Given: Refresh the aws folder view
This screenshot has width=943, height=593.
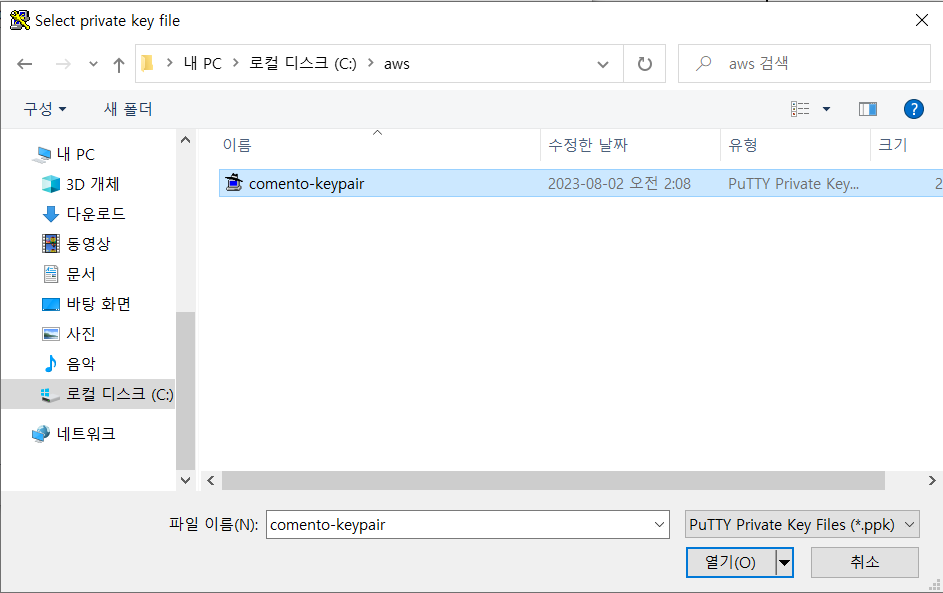Looking at the screenshot, I should [x=645, y=64].
